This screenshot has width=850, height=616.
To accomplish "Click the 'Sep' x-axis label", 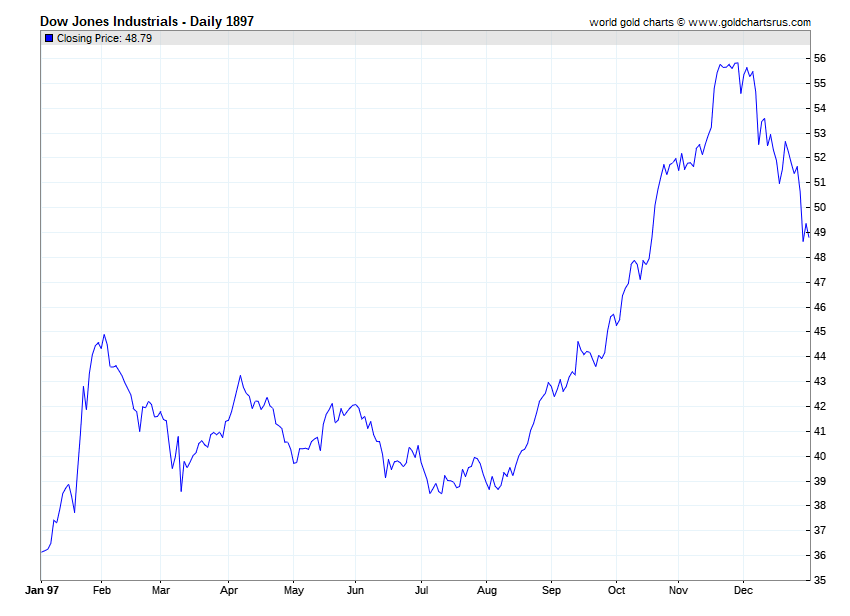I will coord(551,590).
